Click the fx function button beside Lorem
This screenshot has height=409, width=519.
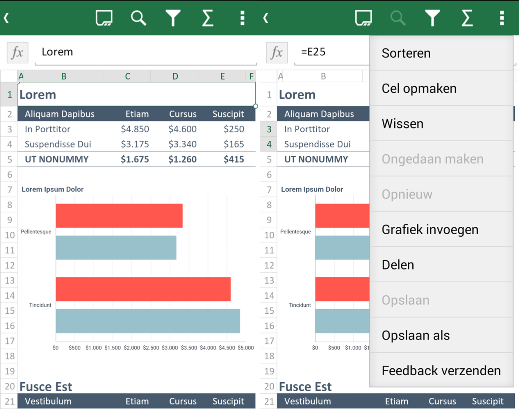(17, 53)
